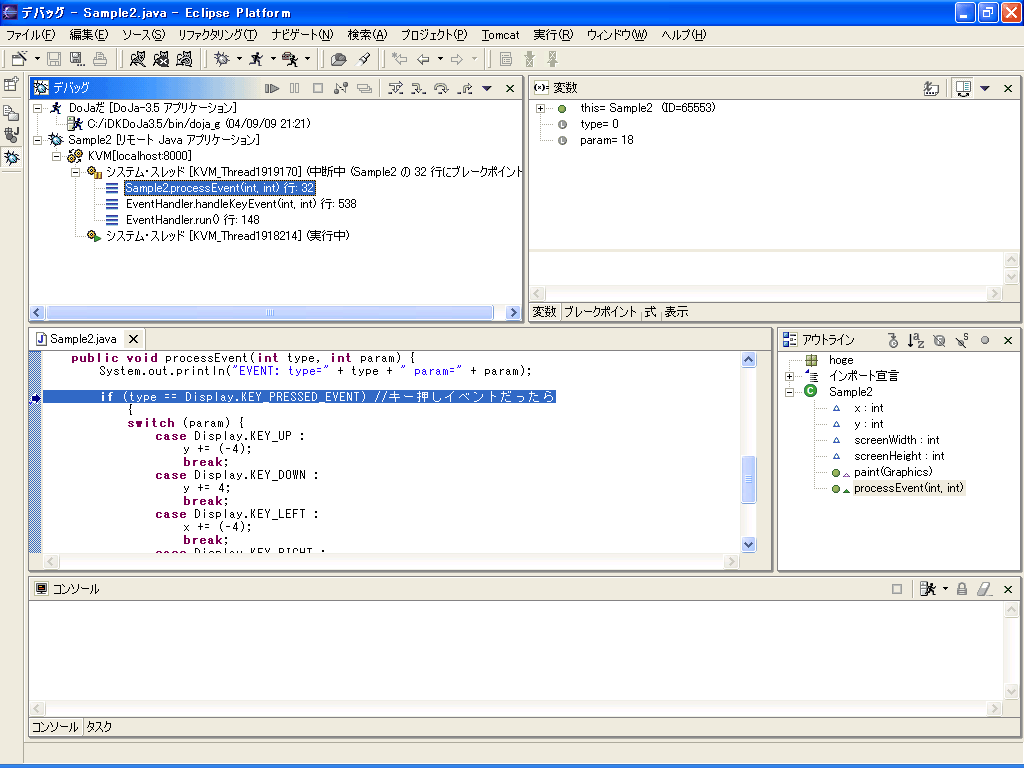Sort Outline alphabetically with a-z icon
The width and height of the screenshot is (1024, 768).
pyautogui.click(x=916, y=340)
